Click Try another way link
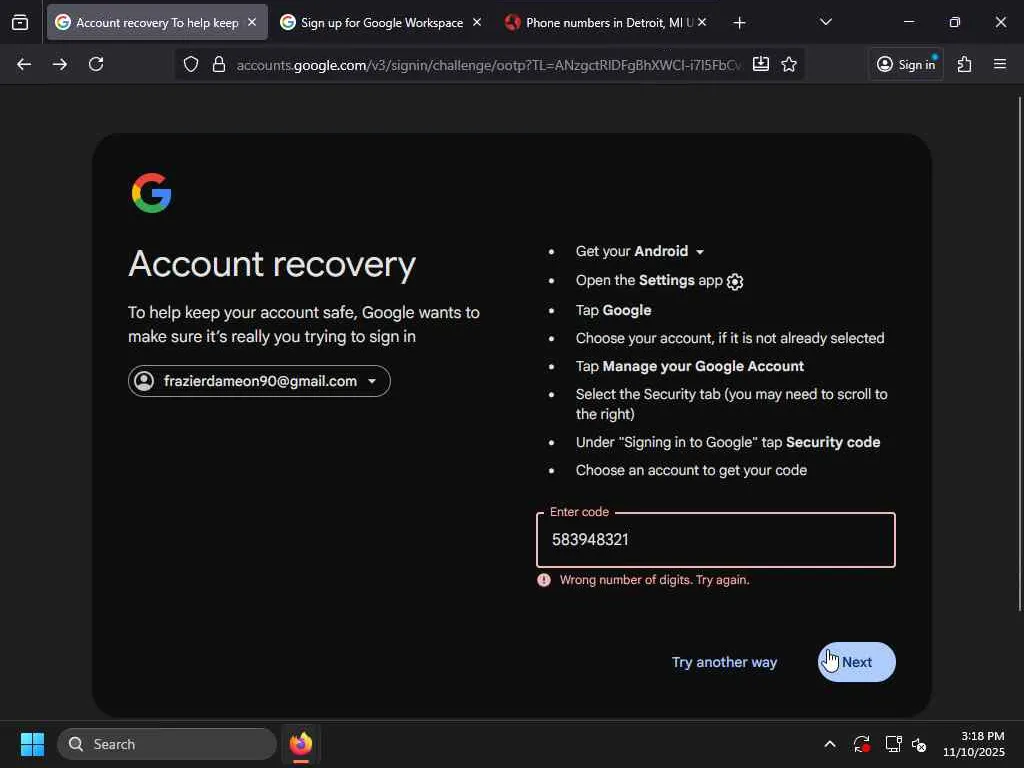This screenshot has width=1024, height=768. (724, 662)
